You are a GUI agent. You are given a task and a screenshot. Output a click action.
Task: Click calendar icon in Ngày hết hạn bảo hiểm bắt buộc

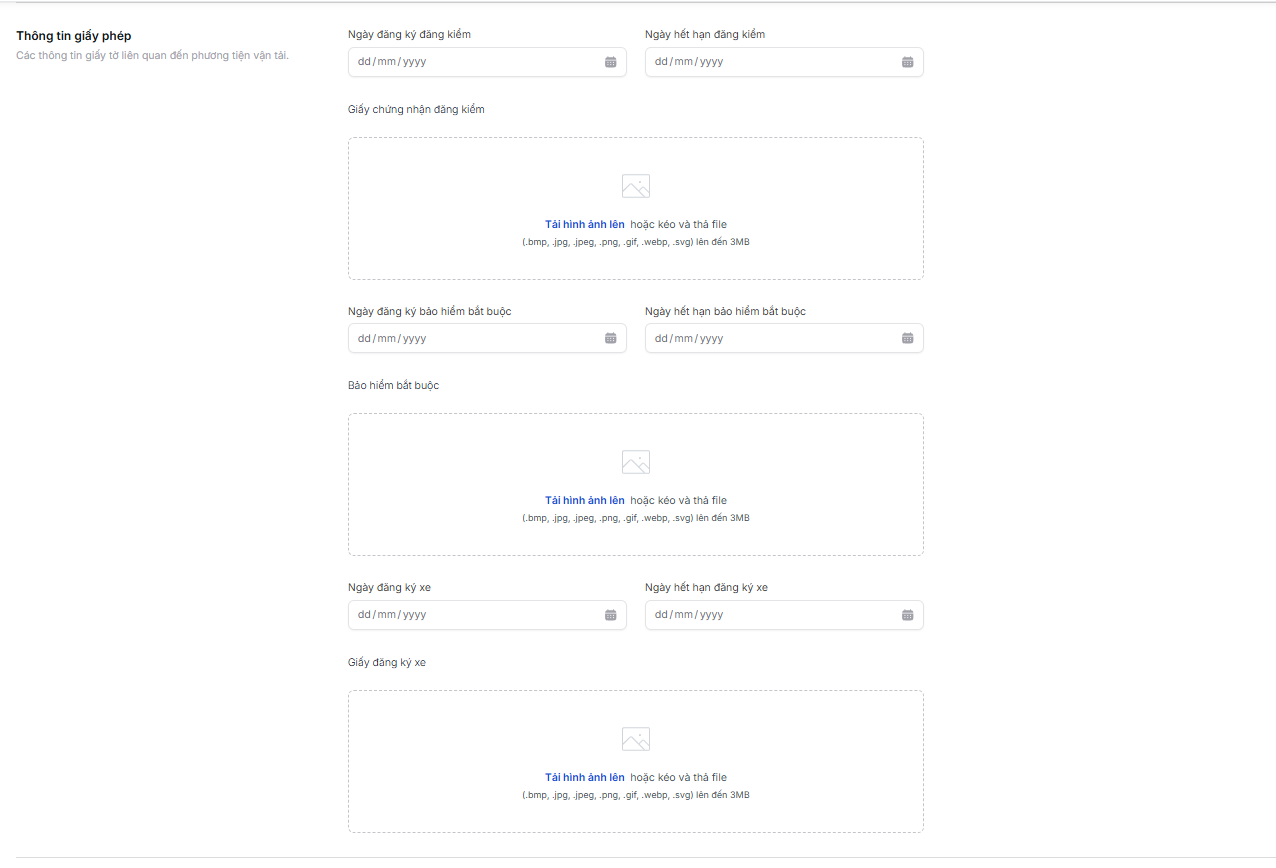[907, 338]
